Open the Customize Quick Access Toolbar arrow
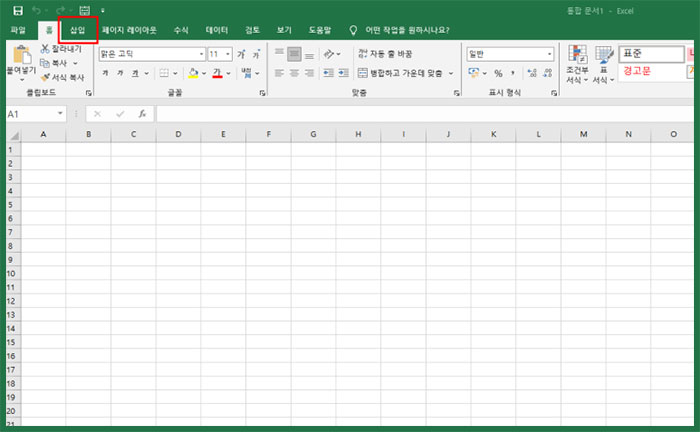 (102, 10)
